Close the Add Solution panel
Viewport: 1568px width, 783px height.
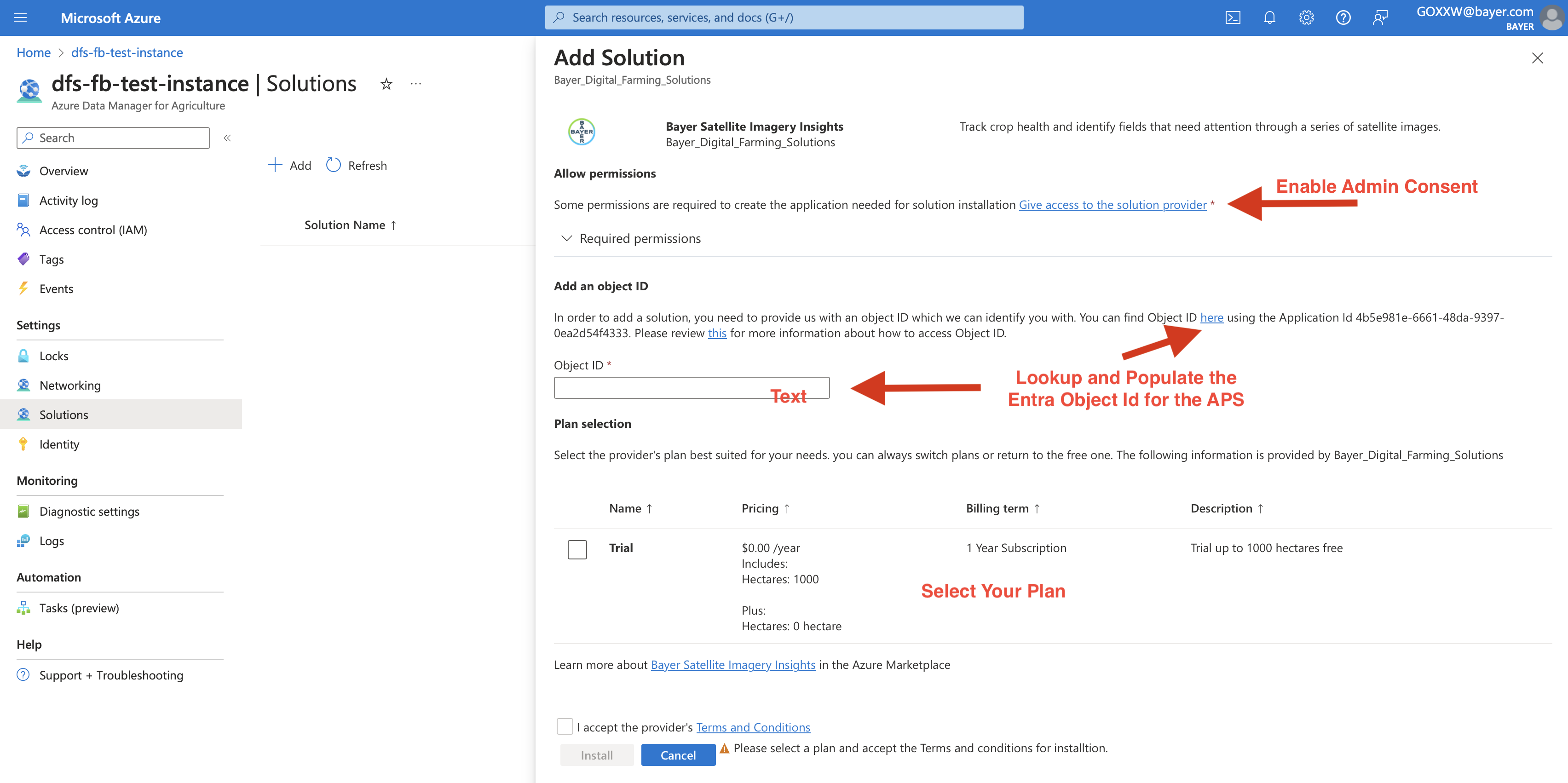[1538, 58]
